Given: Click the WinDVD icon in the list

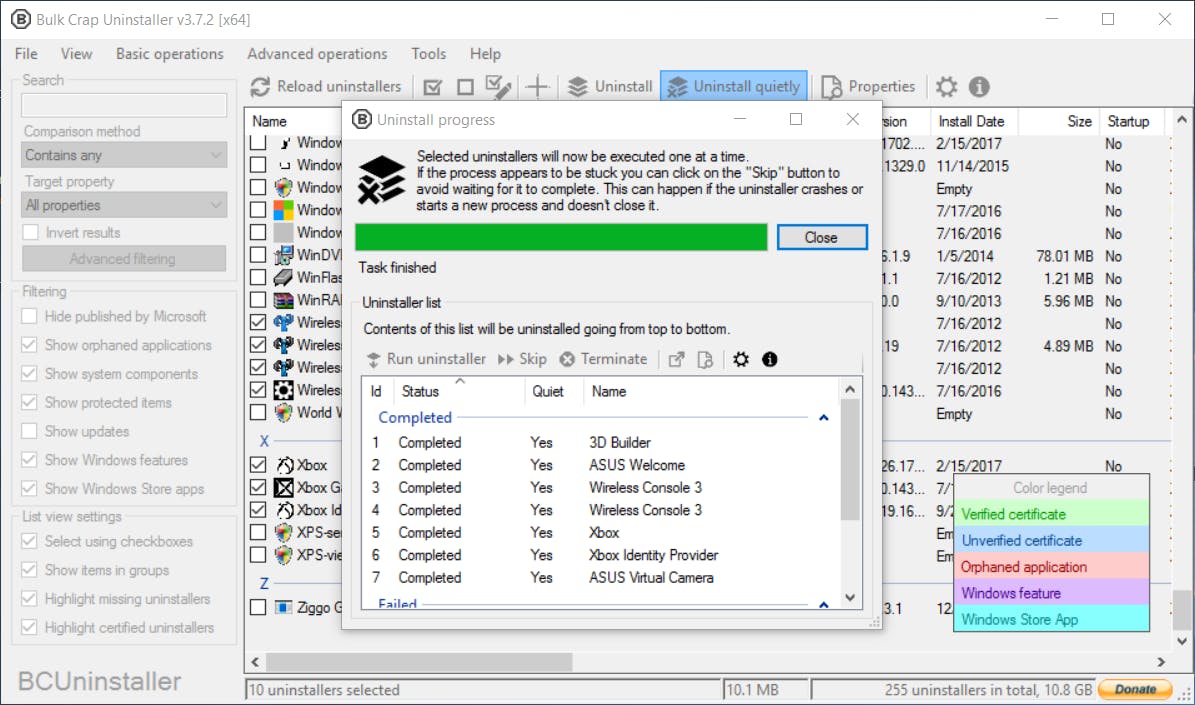Looking at the screenshot, I should (284, 255).
